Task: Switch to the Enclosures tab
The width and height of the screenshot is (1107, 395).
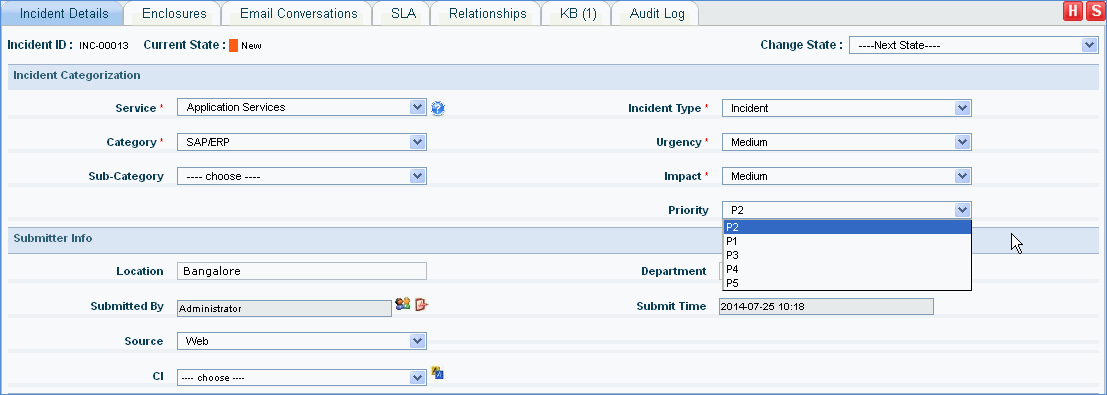Action: [174, 13]
